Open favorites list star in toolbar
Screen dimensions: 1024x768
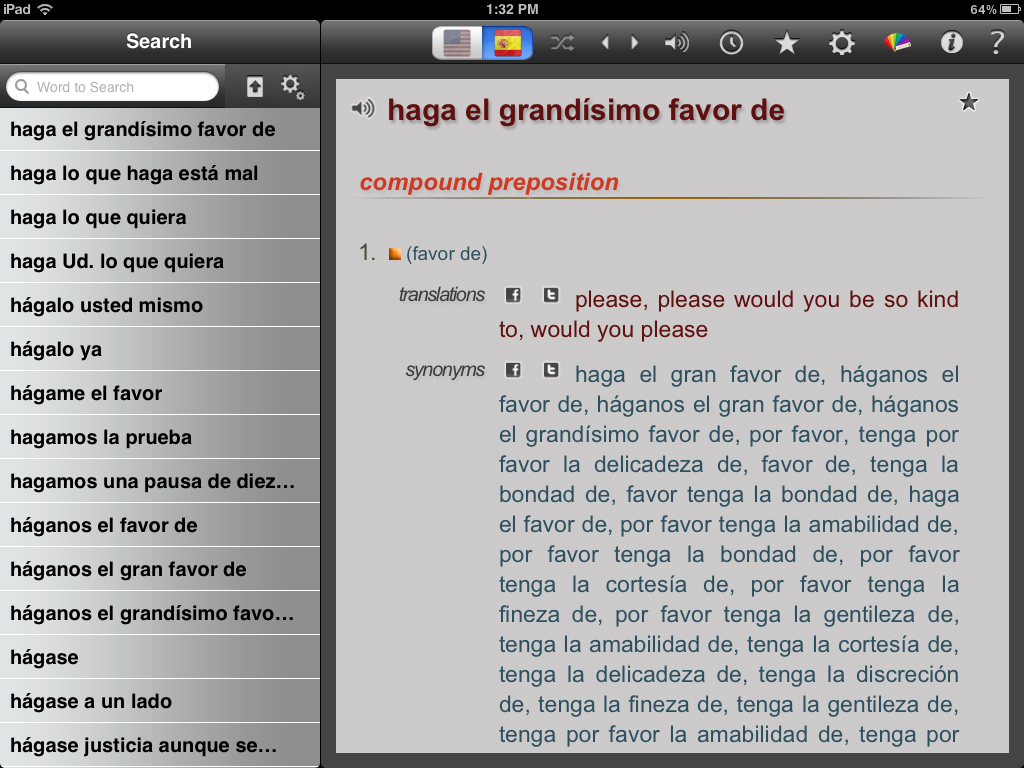[787, 43]
